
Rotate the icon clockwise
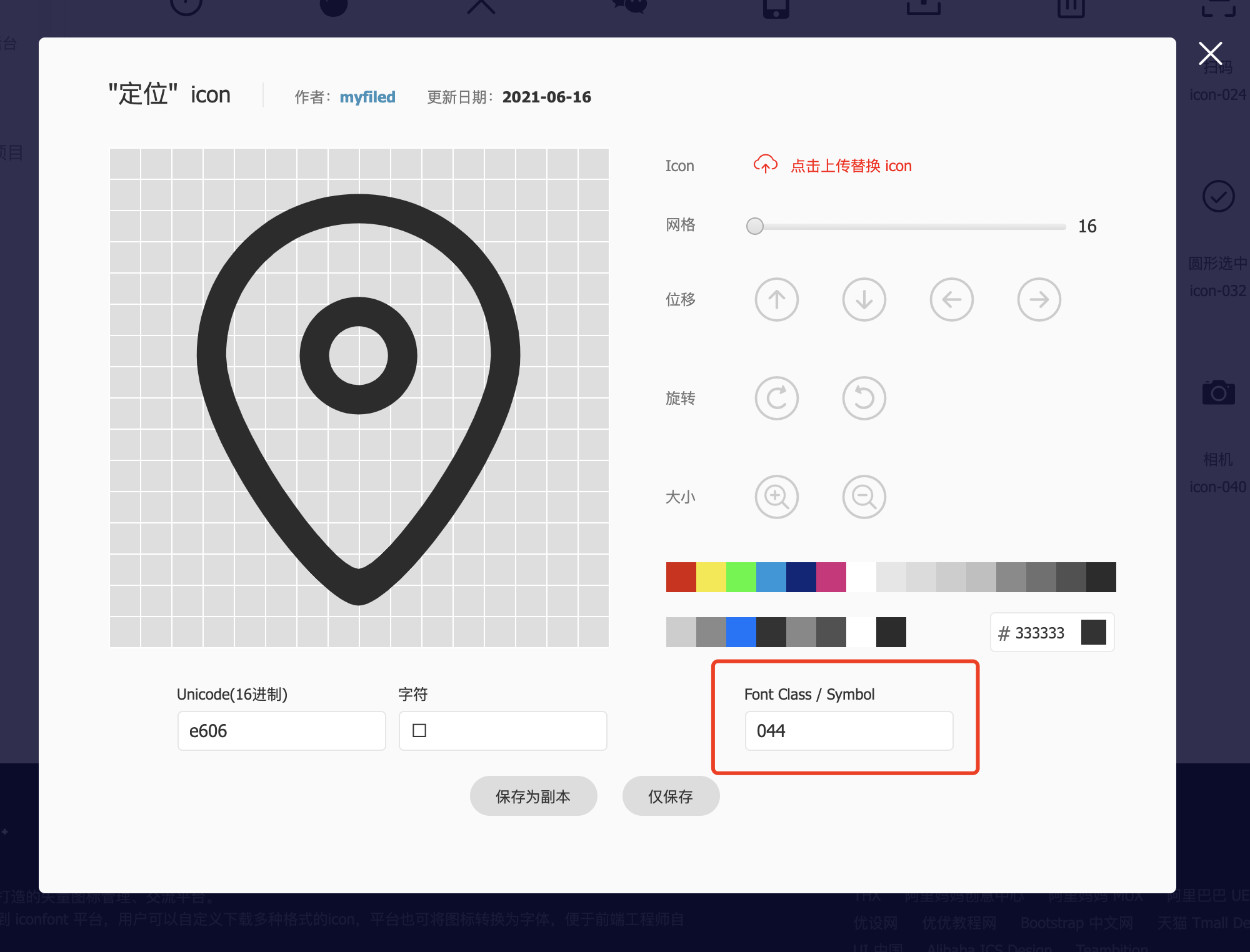point(776,399)
